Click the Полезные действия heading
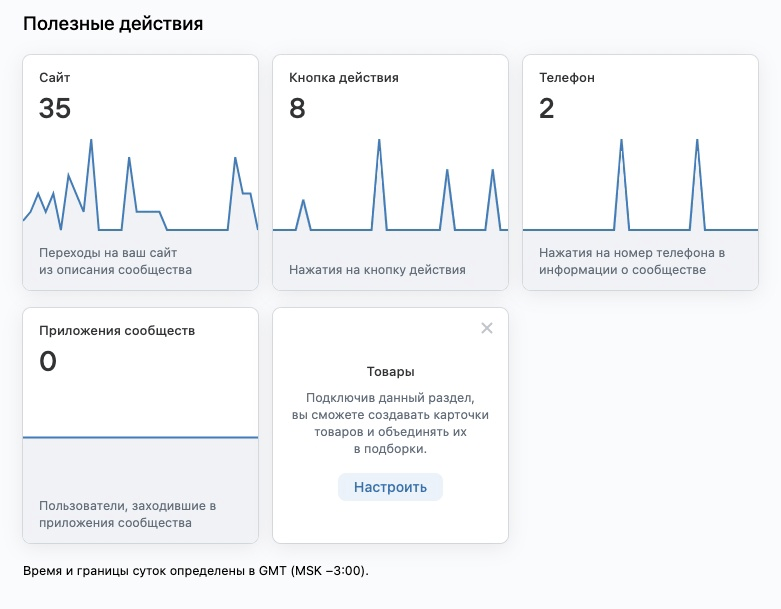The height and width of the screenshot is (609, 781). (x=113, y=23)
